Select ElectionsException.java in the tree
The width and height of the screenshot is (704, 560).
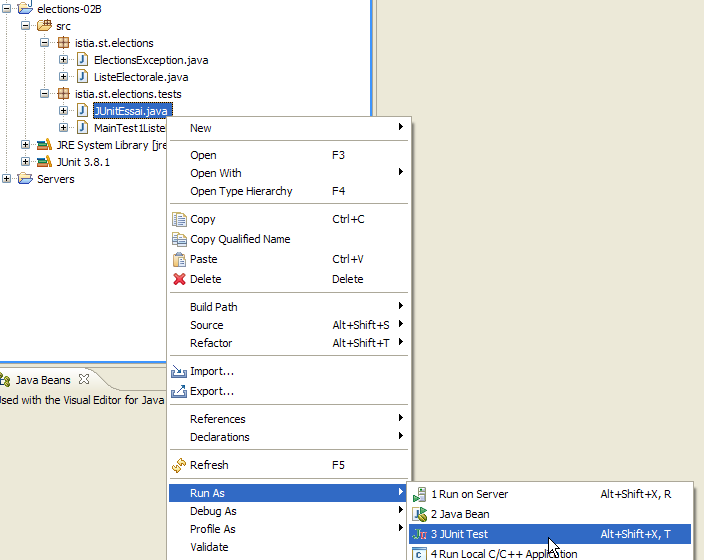pyautogui.click(x=150, y=60)
